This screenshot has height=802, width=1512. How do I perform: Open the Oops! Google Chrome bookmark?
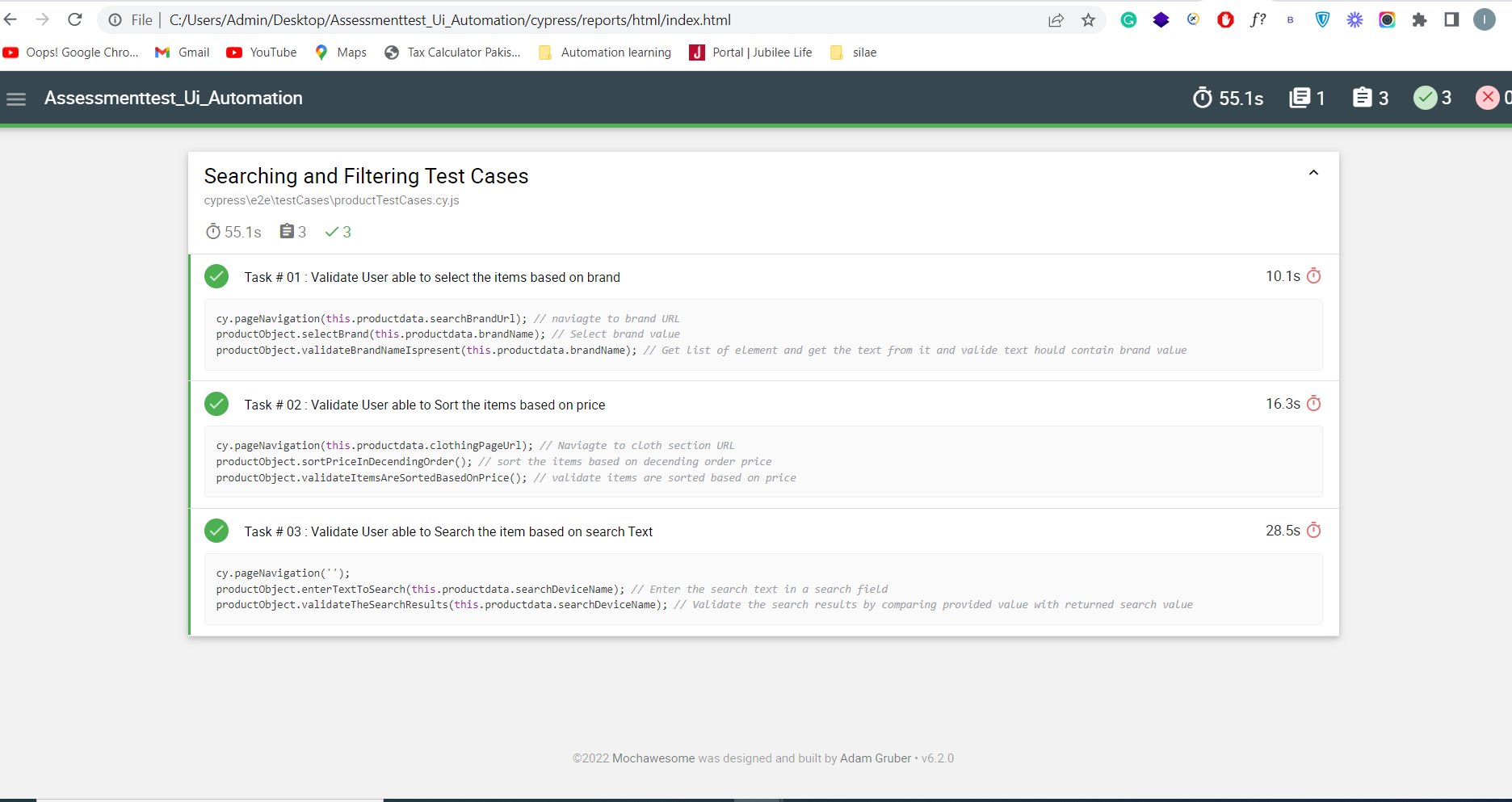71,52
